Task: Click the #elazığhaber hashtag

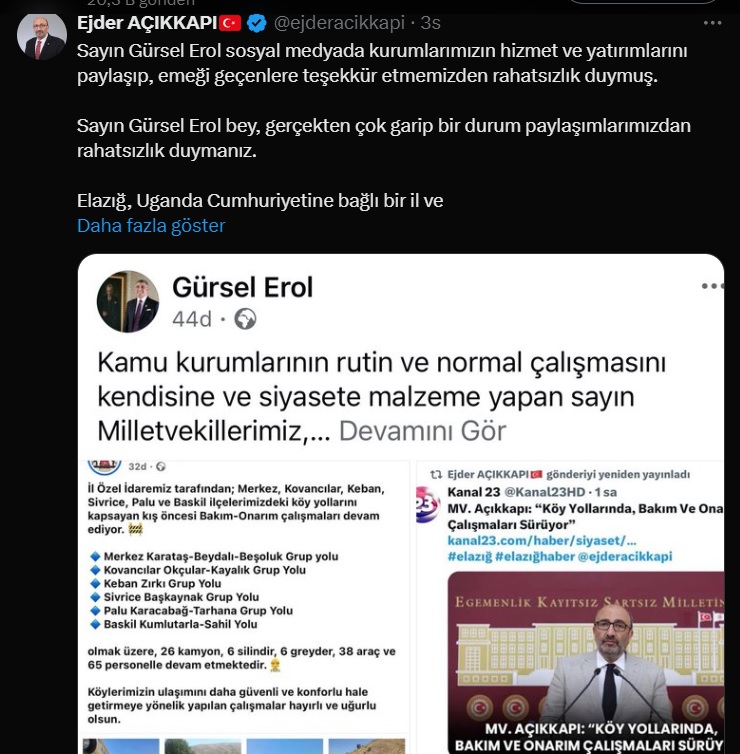Action: pyautogui.click(x=535, y=556)
